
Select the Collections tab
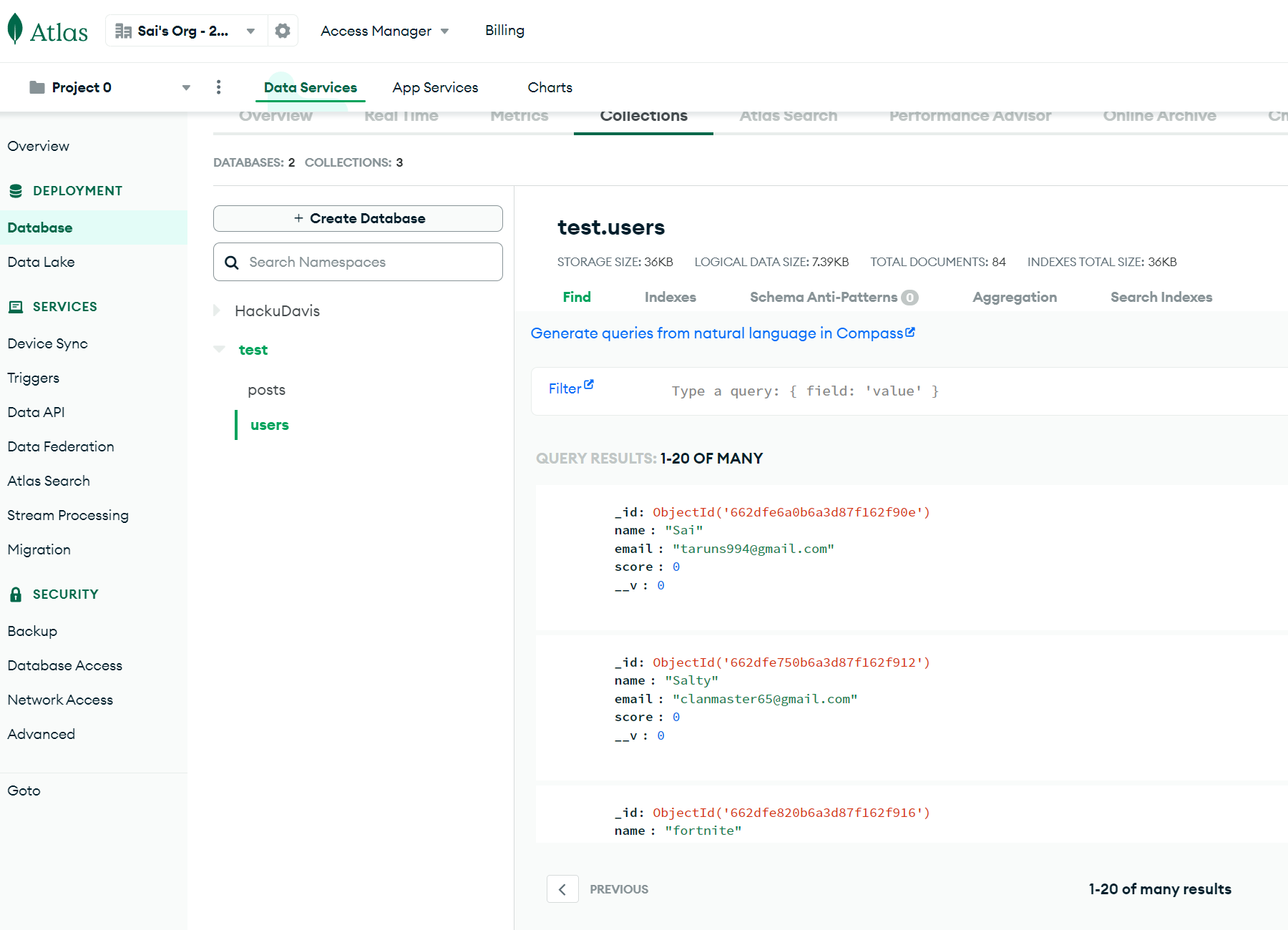(x=643, y=116)
